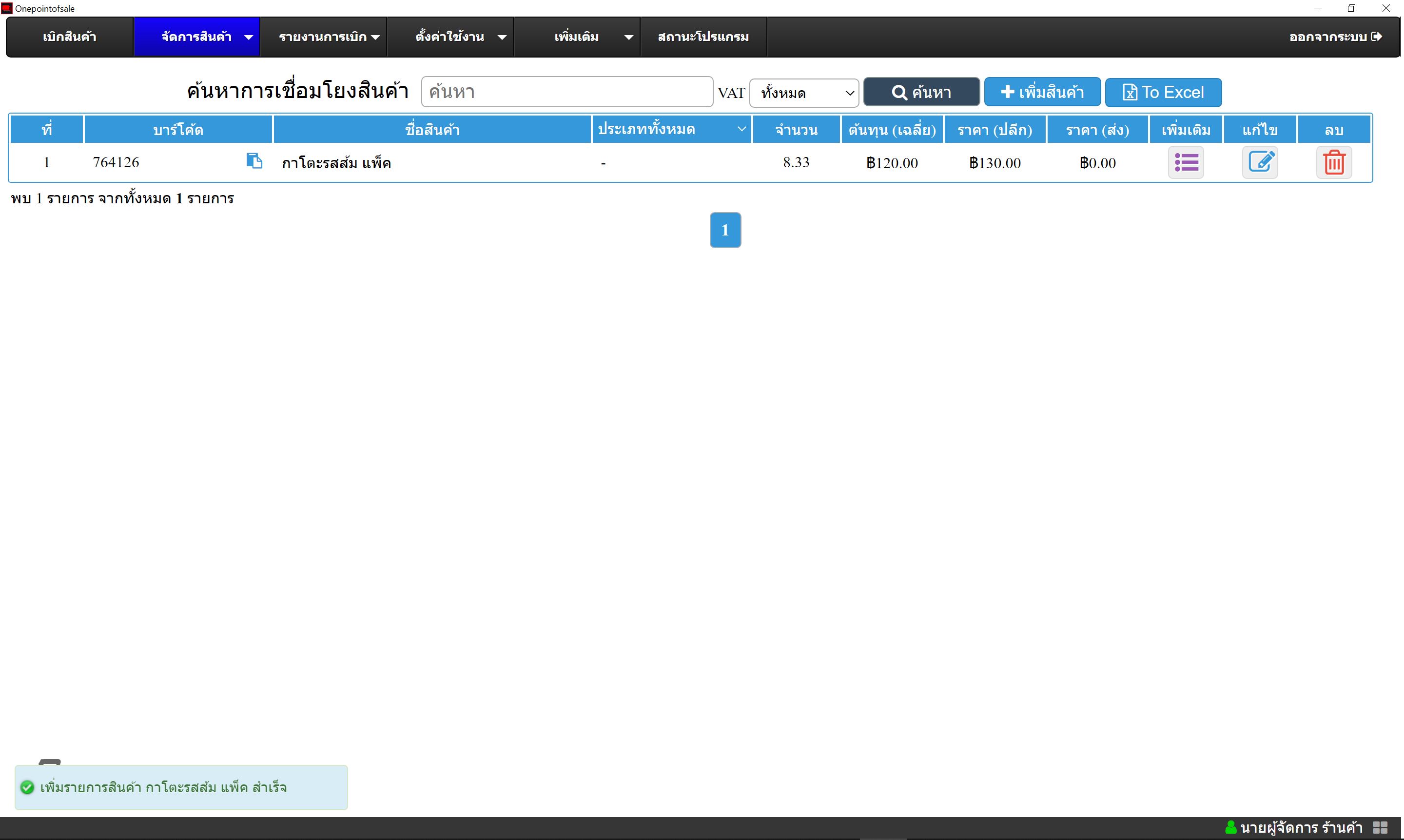Select the เพิ่มเติม menu tab

click(577, 37)
